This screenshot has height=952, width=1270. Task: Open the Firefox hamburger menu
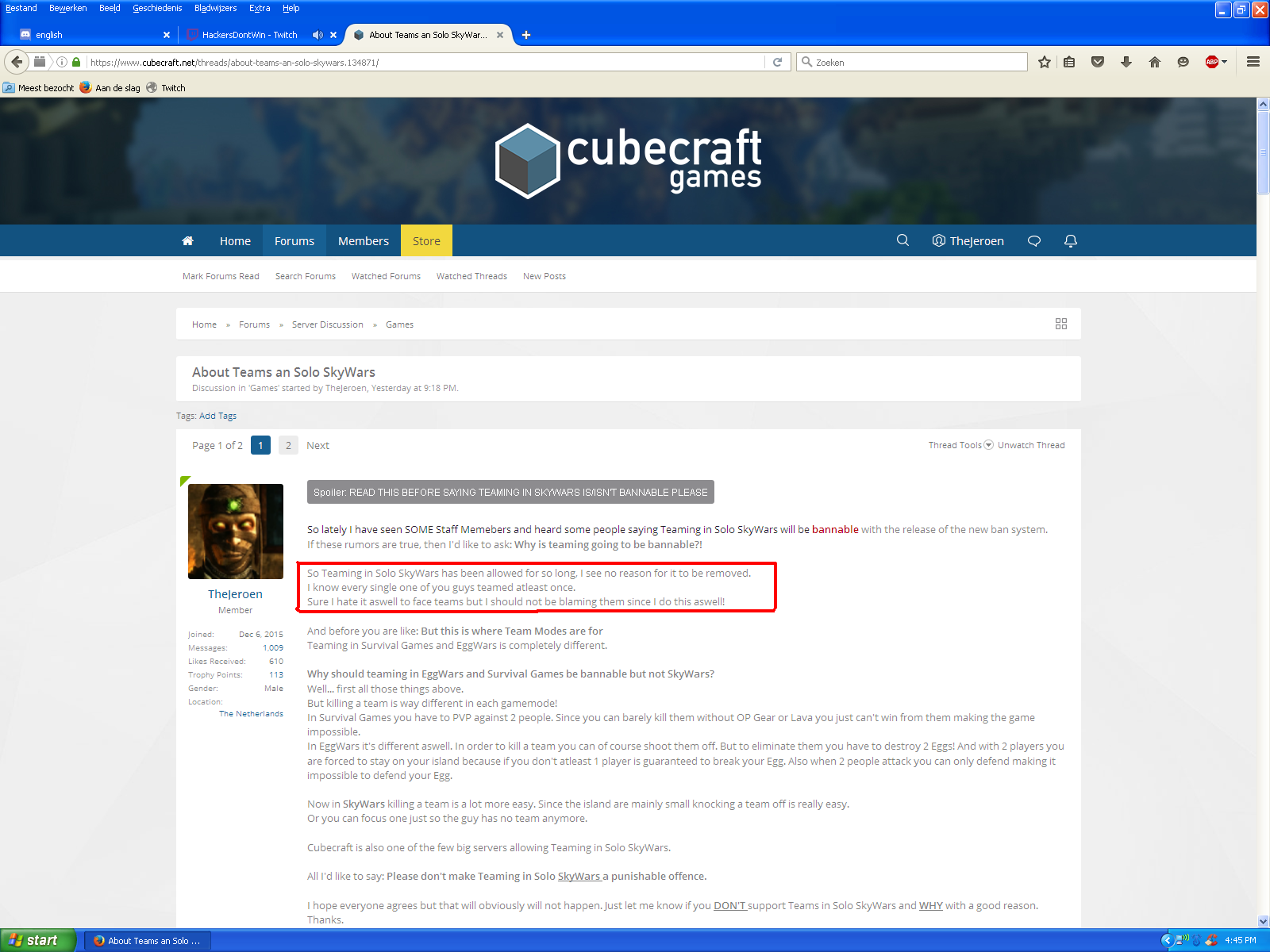coord(1253,62)
